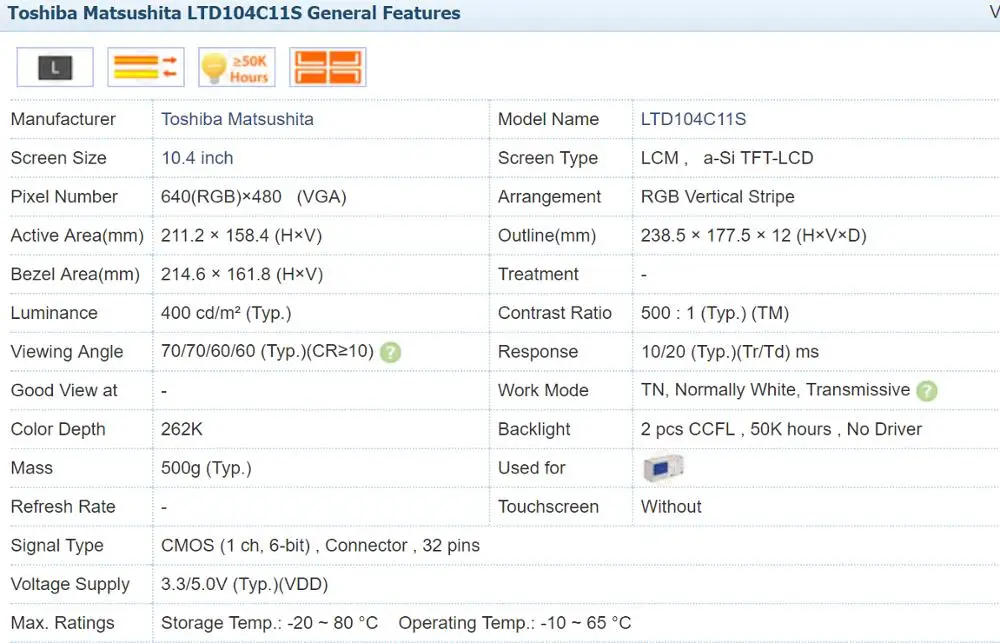The image size is (1000, 643).
Task: Select active area 211.2 × 158.4 value
Action: [x=241, y=235]
